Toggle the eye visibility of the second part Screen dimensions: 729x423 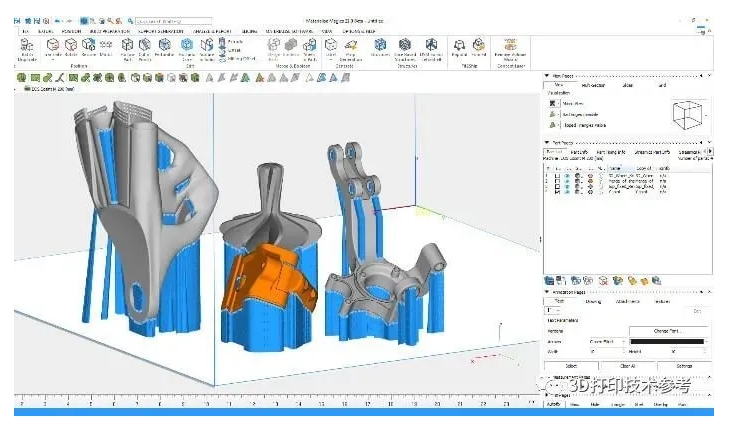click(x=569, y=178)
